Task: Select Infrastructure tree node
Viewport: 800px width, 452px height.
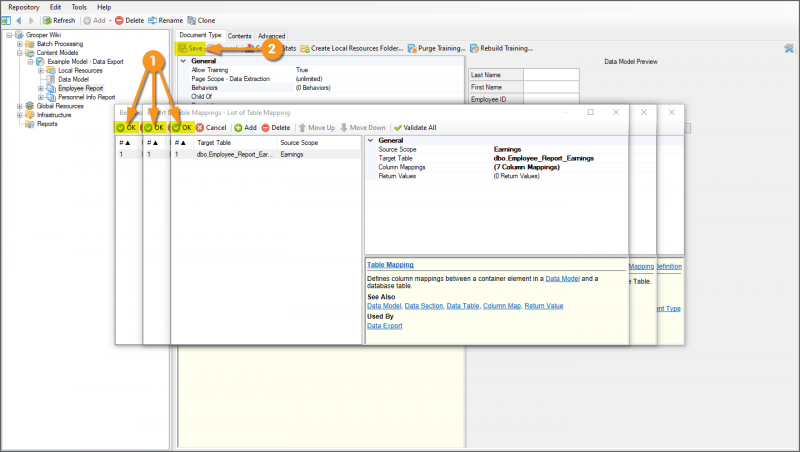Action: 54,115
